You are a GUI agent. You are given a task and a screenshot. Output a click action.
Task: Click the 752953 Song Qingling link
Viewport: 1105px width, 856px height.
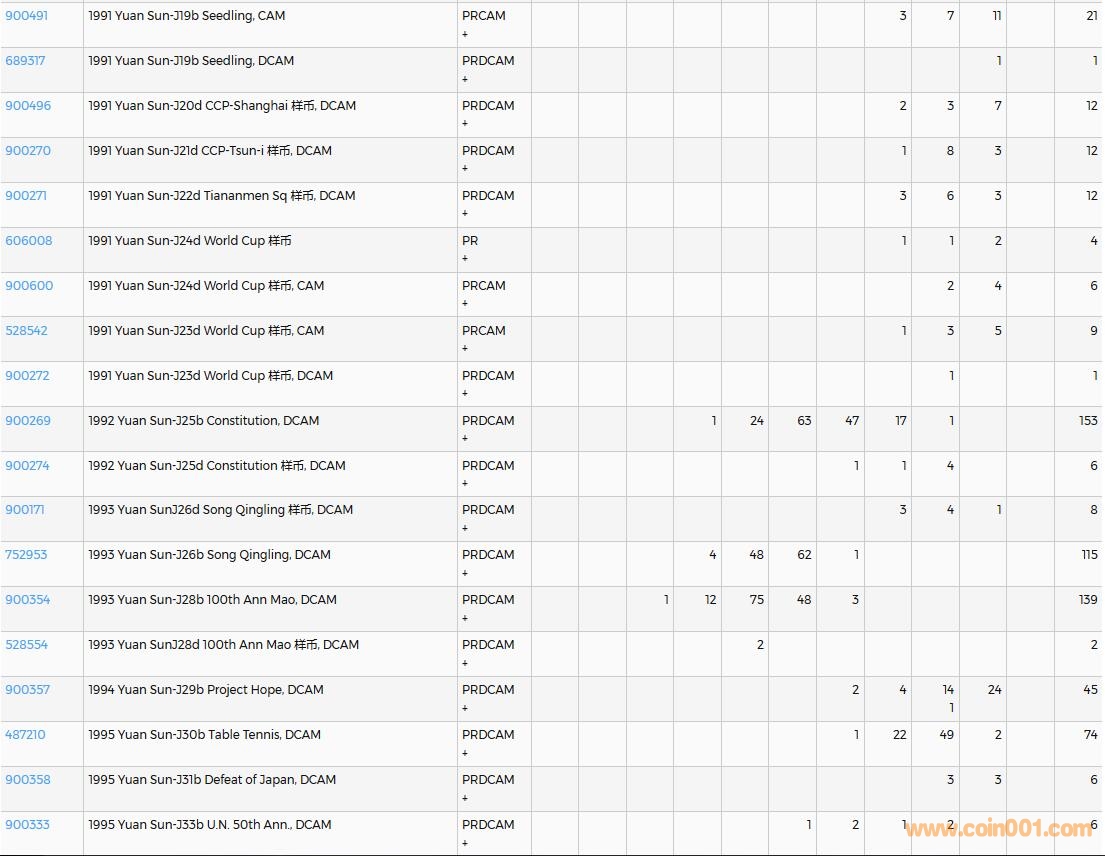pyautogui.click(x=26, y=555)
